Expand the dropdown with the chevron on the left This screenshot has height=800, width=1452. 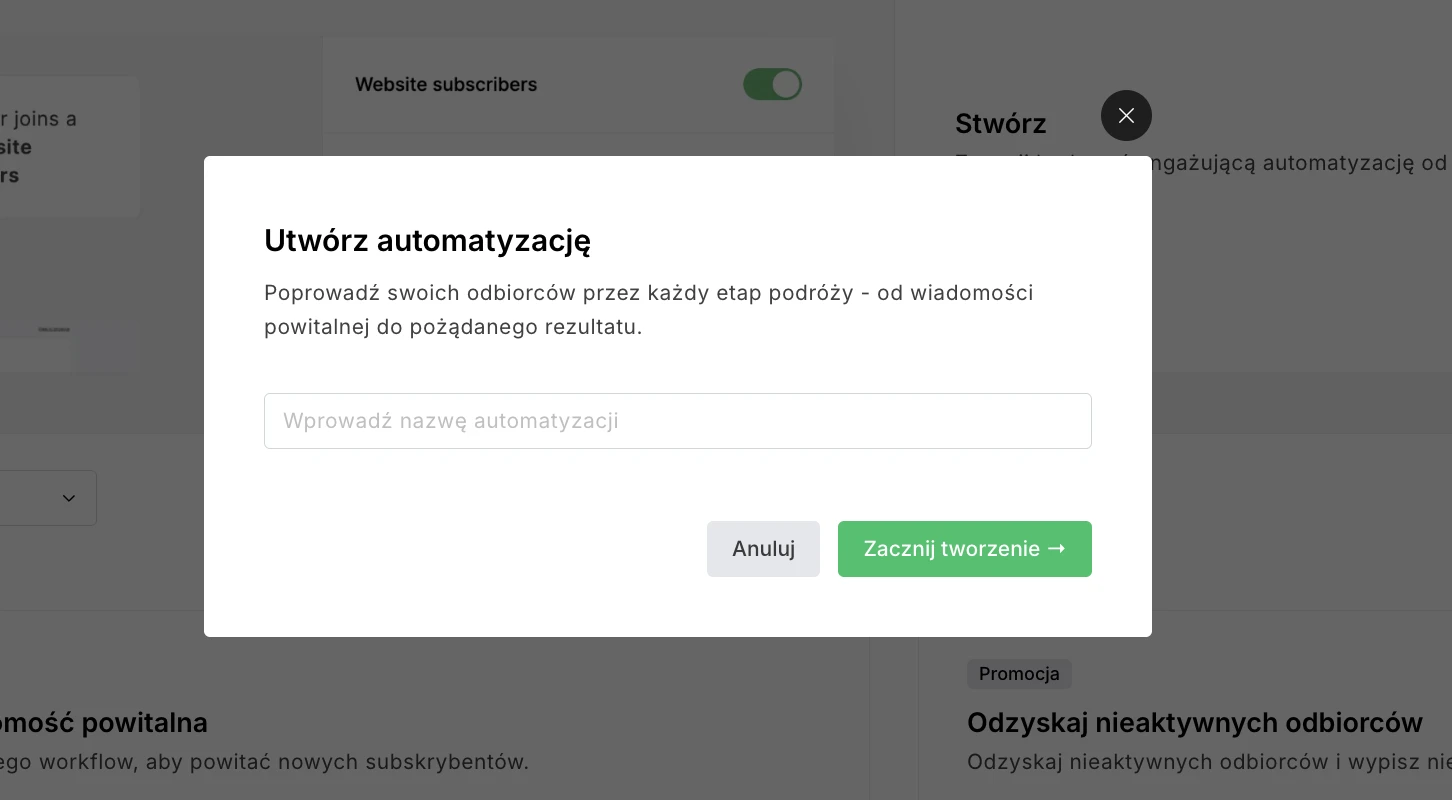[x=68, y=498]
